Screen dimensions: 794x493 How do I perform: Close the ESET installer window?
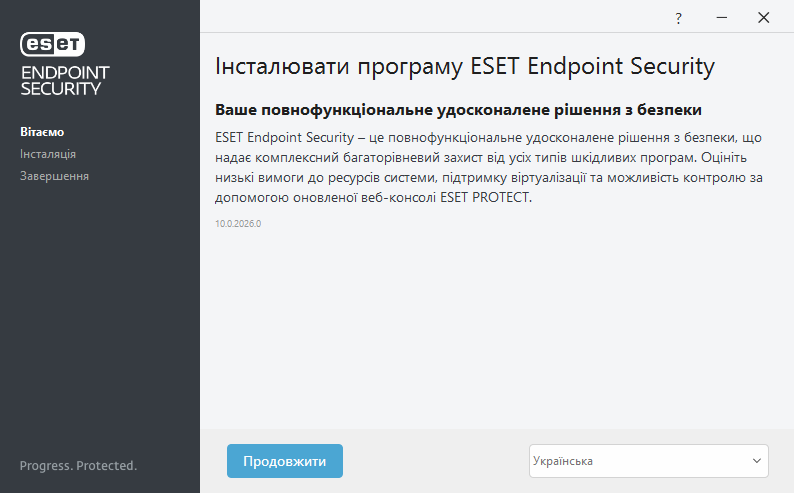click(x=764, y=18)
